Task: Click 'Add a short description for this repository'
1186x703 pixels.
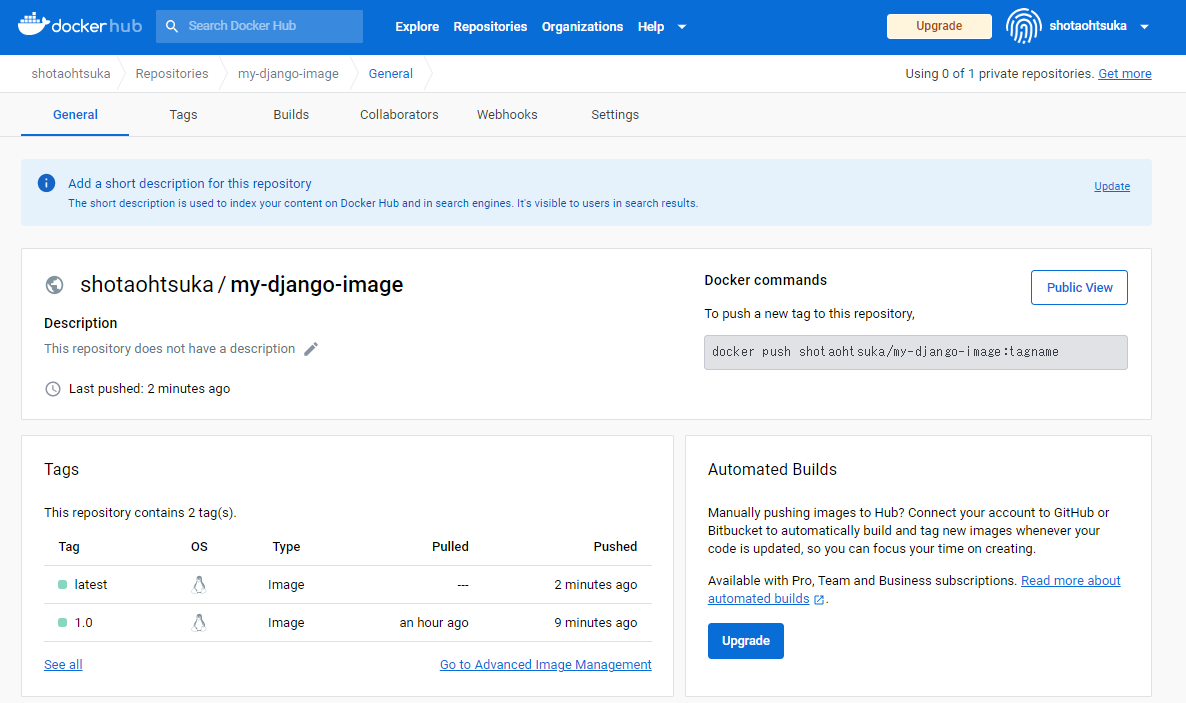Action: point(190,183)
